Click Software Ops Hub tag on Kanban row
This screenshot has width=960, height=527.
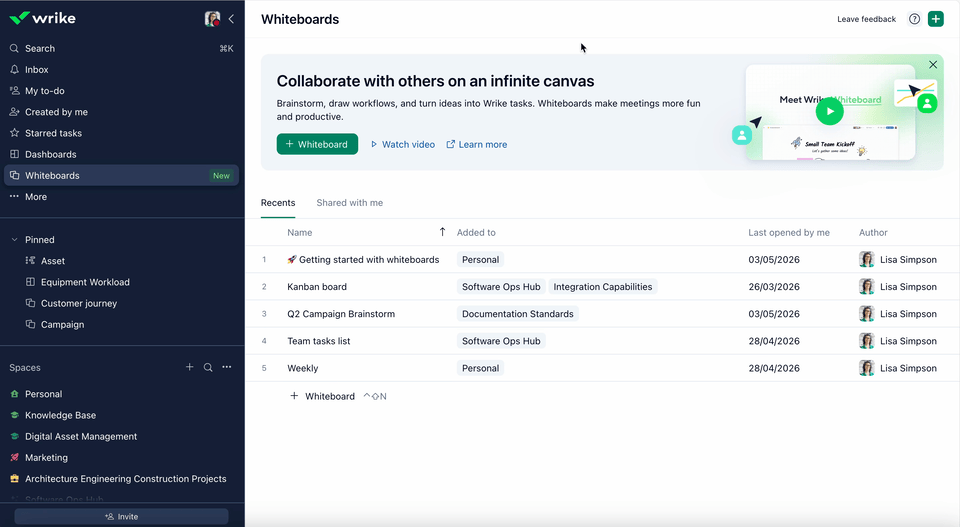click(501, 286)
